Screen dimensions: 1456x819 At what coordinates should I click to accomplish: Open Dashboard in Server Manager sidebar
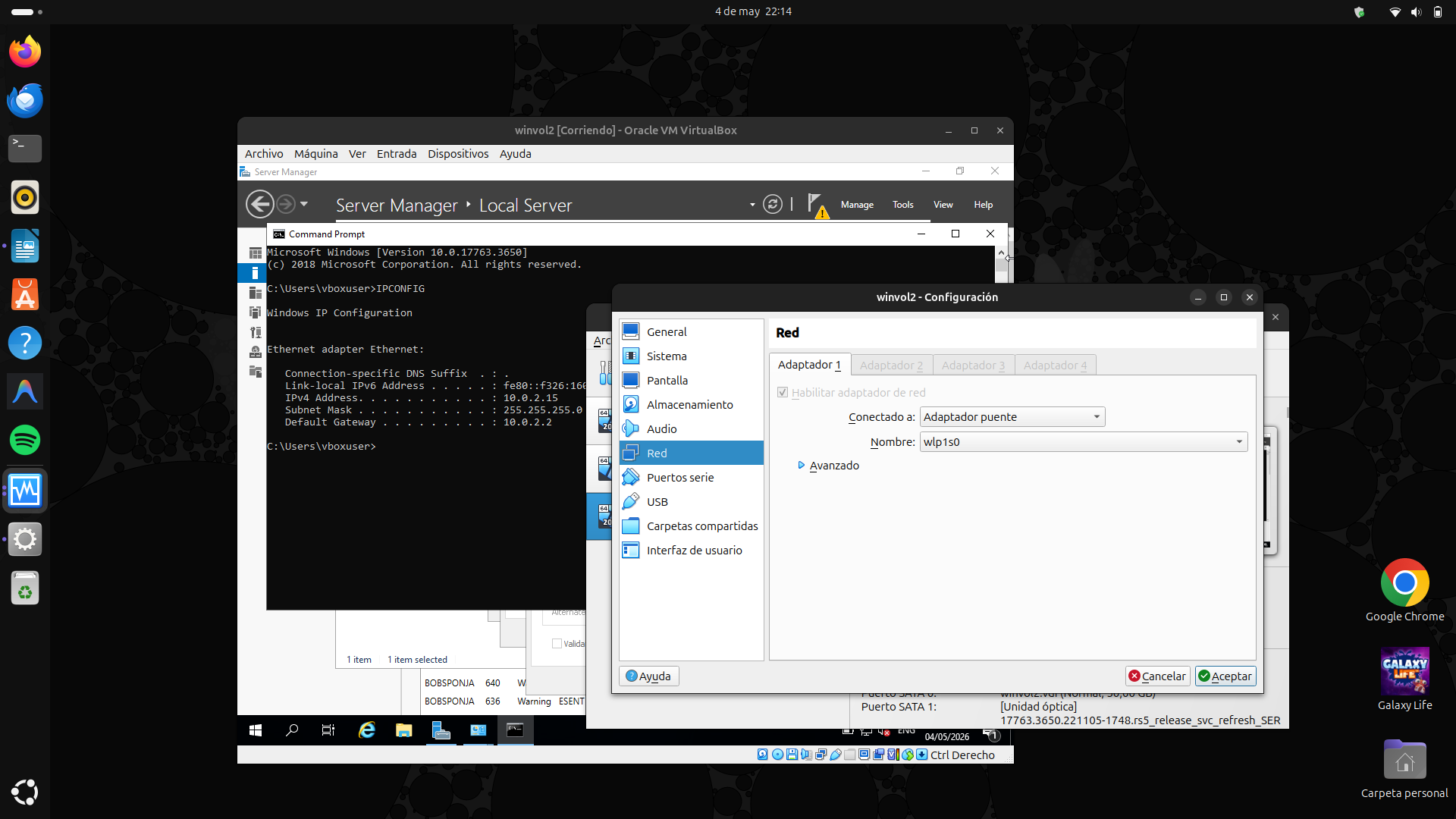[256, 253]
